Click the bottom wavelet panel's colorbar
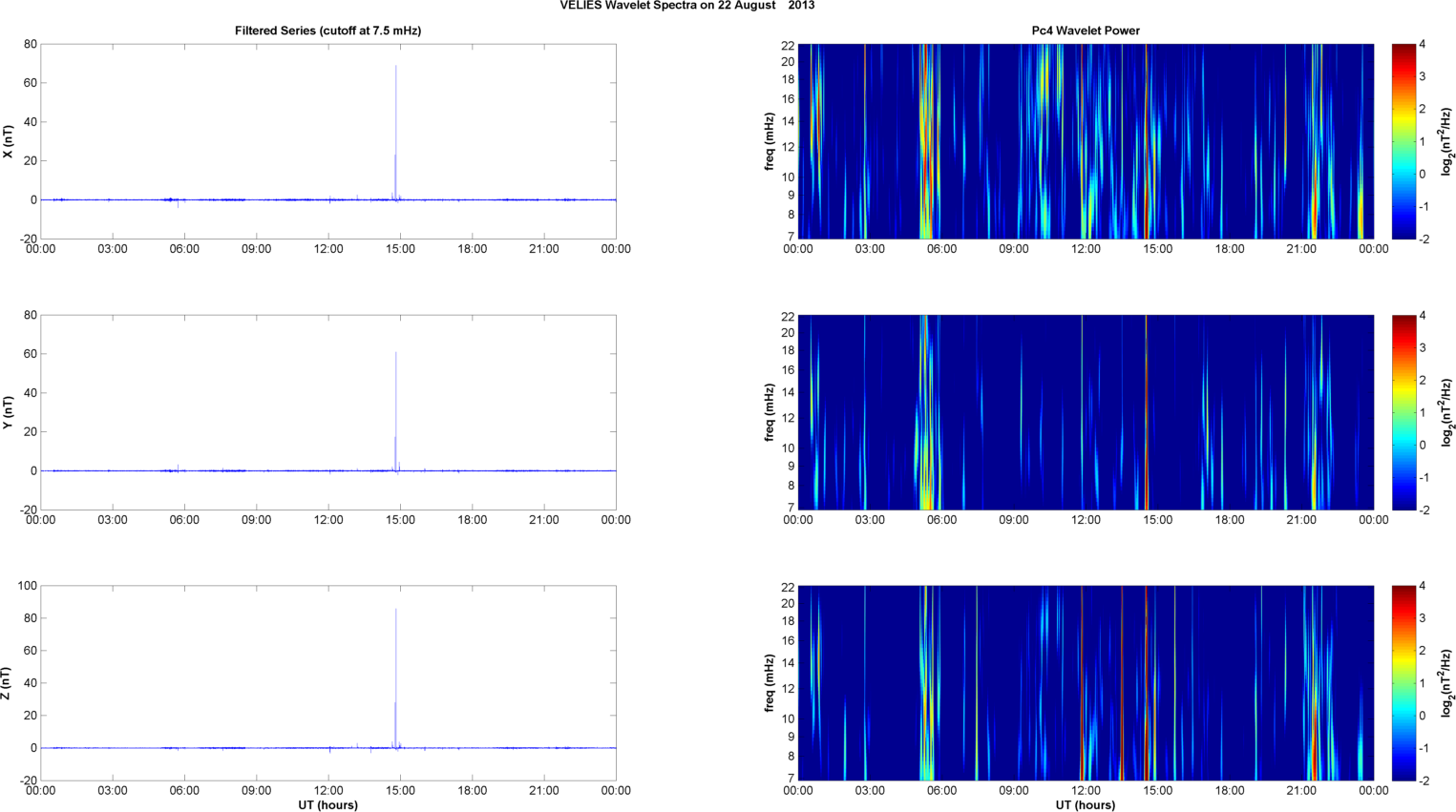The width and height of the screenshot is (1456, 812). coord(1403,683)
